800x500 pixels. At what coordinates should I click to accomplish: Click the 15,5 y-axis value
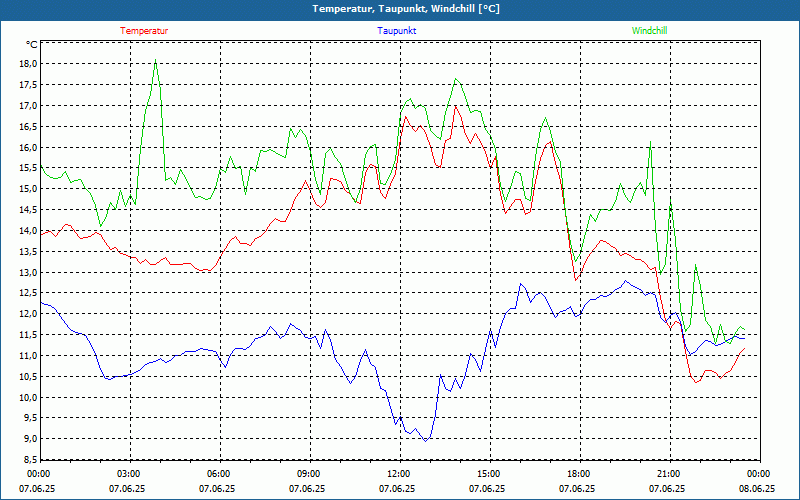(x=29, y=168)
